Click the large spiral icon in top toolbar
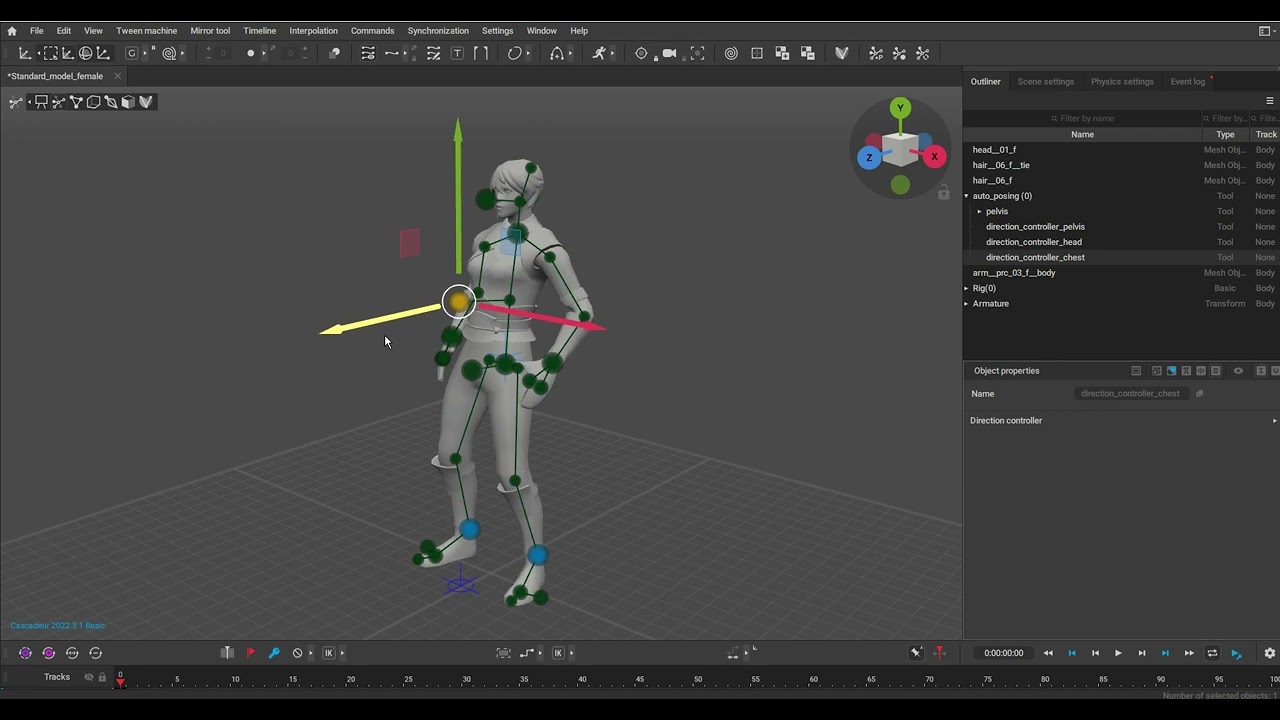 731,53
